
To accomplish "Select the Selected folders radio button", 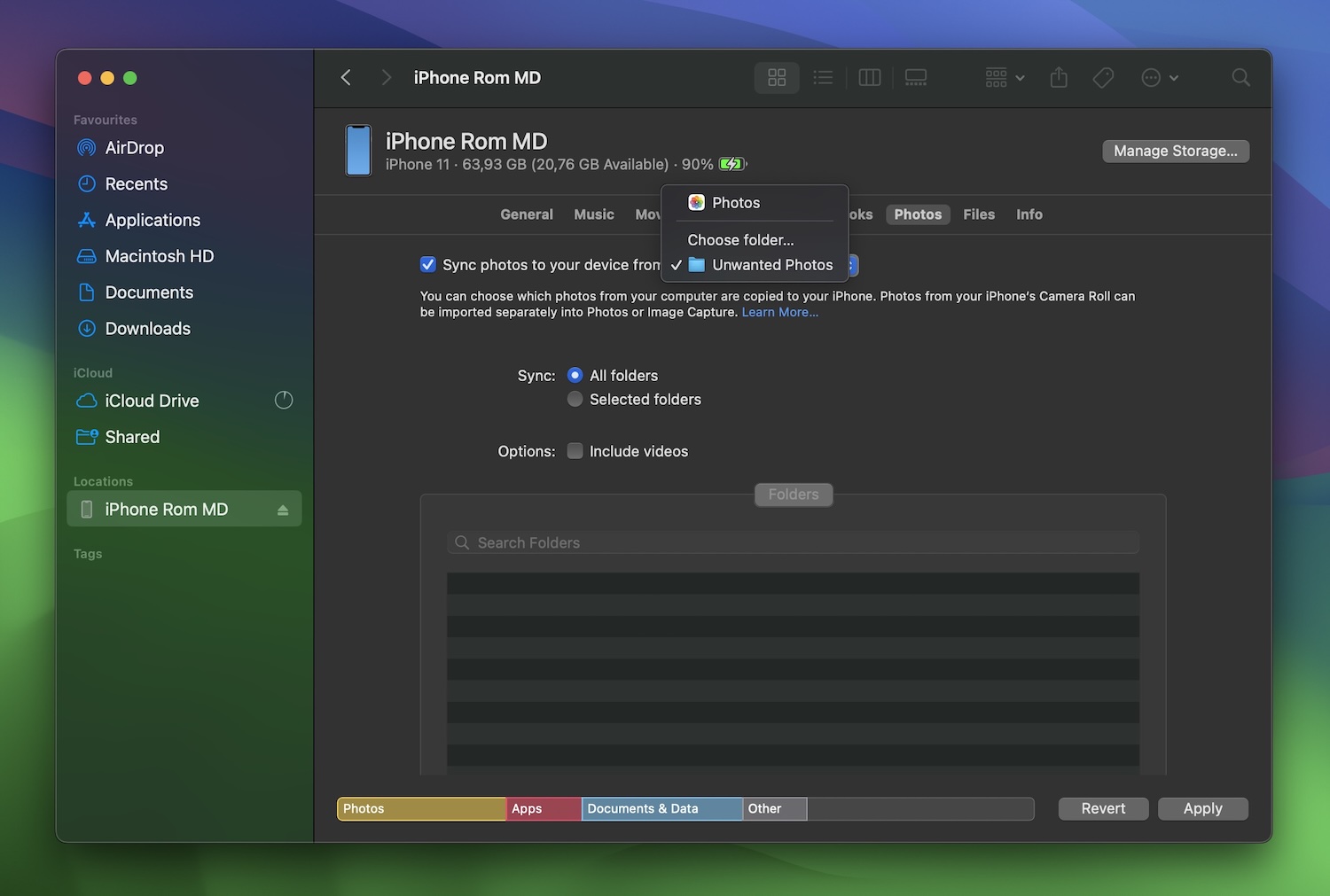I will click(575, 399).
